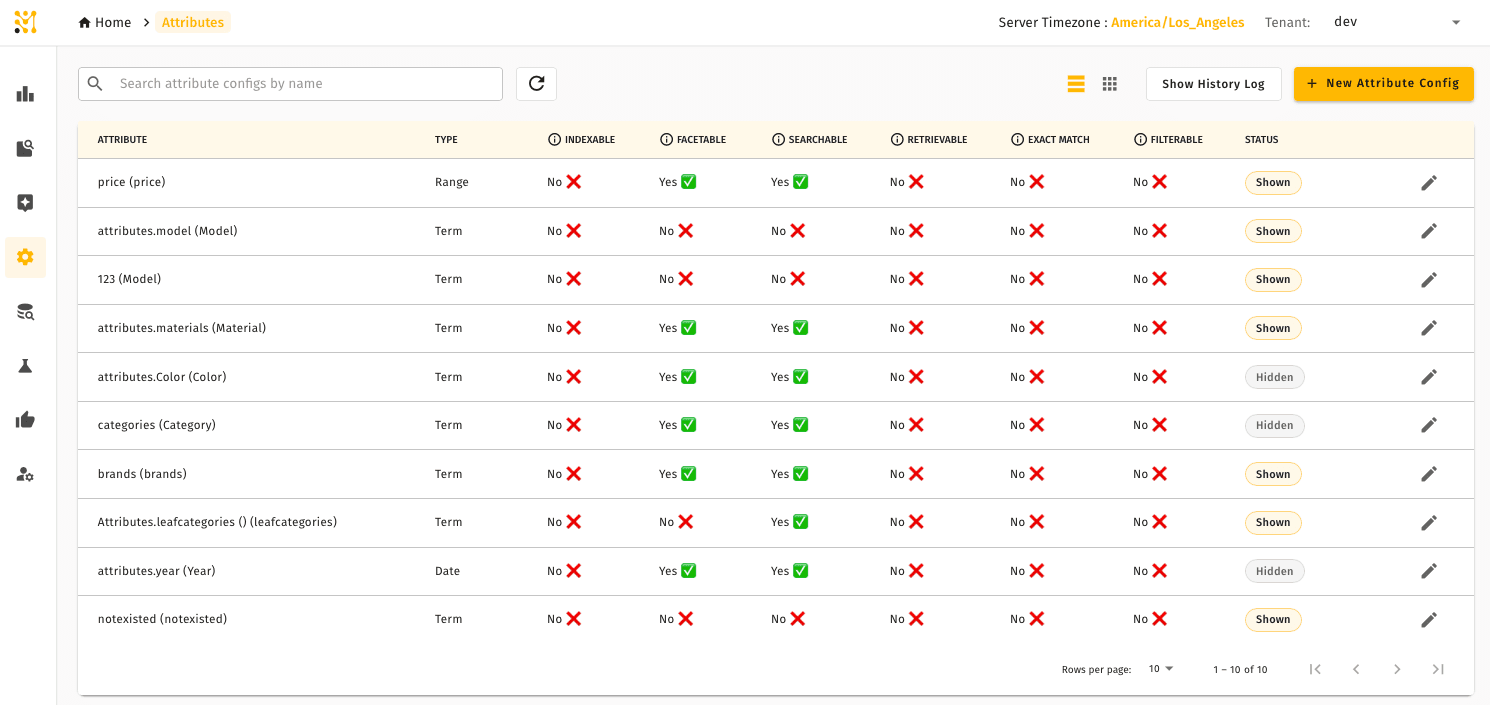
Task: Click the STATUS column header
Action: [x=1261, y=140]
